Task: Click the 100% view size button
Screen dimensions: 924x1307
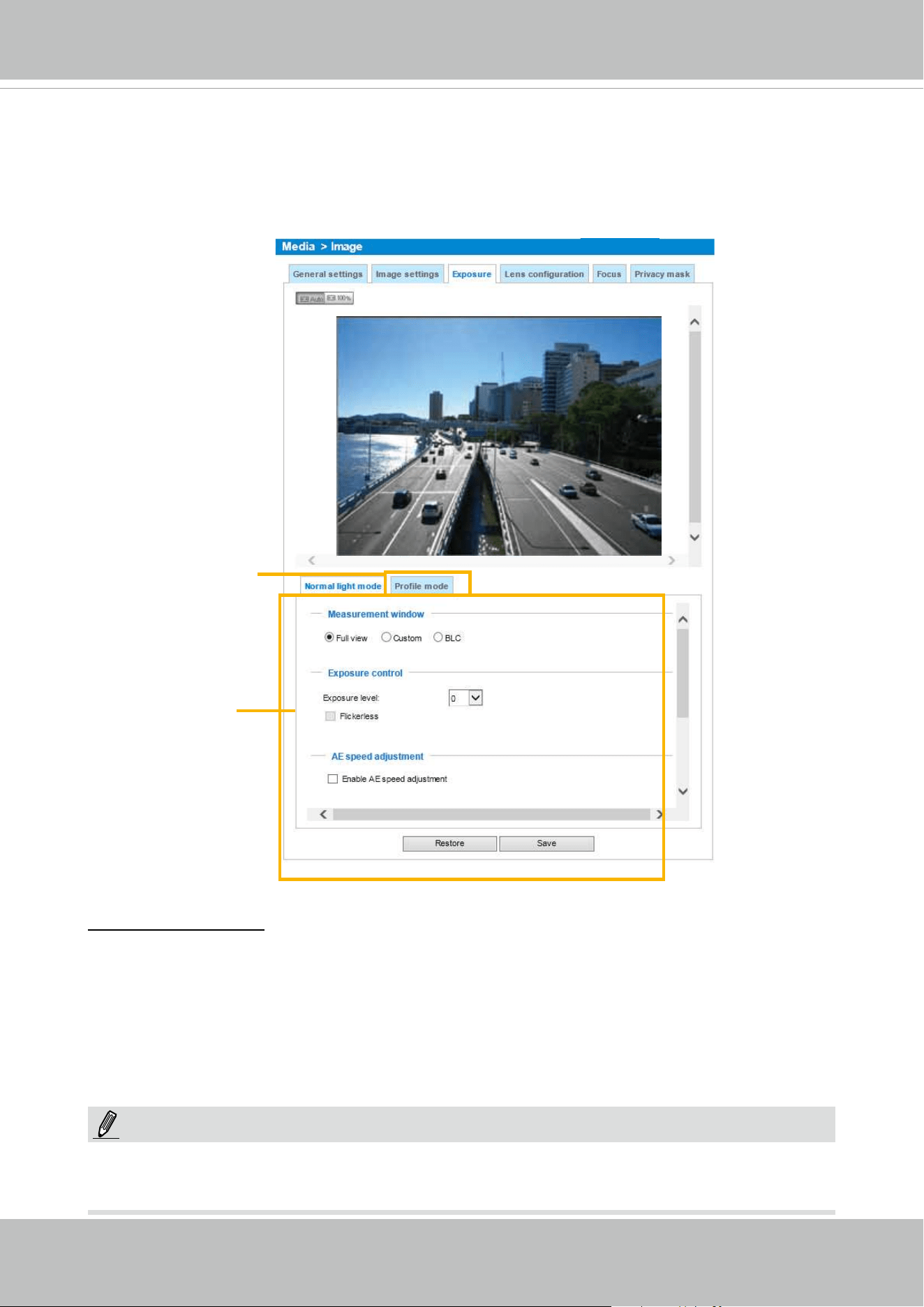Action: 339,298
